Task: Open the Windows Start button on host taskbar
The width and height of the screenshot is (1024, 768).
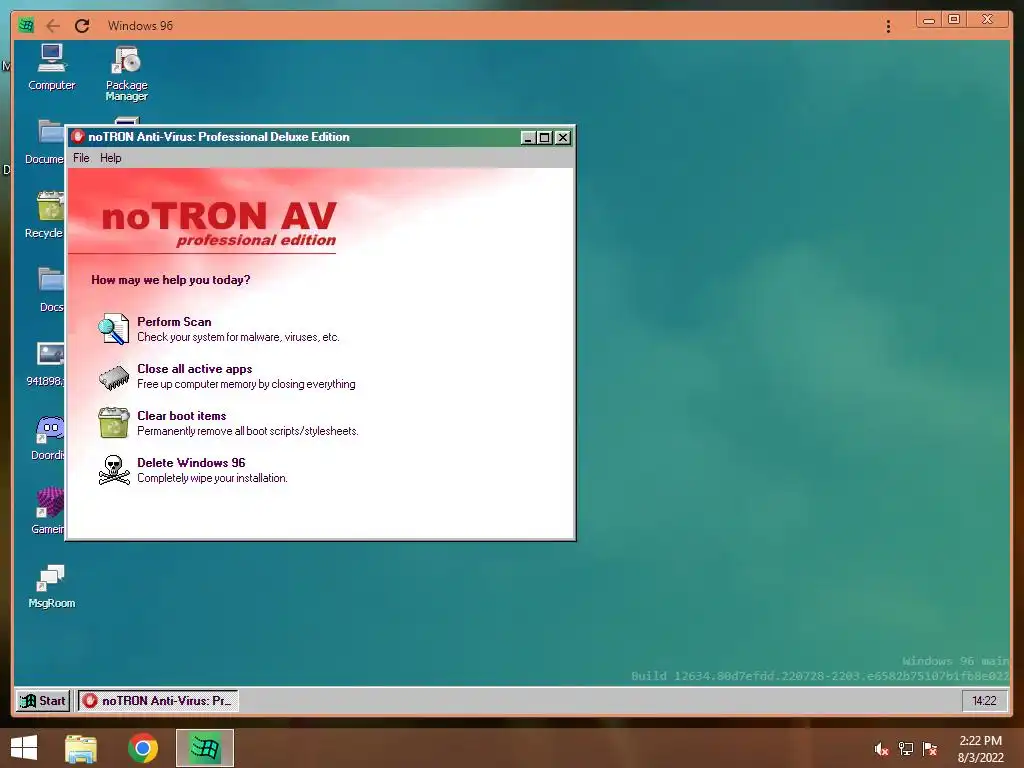Action: coord(24,748)
